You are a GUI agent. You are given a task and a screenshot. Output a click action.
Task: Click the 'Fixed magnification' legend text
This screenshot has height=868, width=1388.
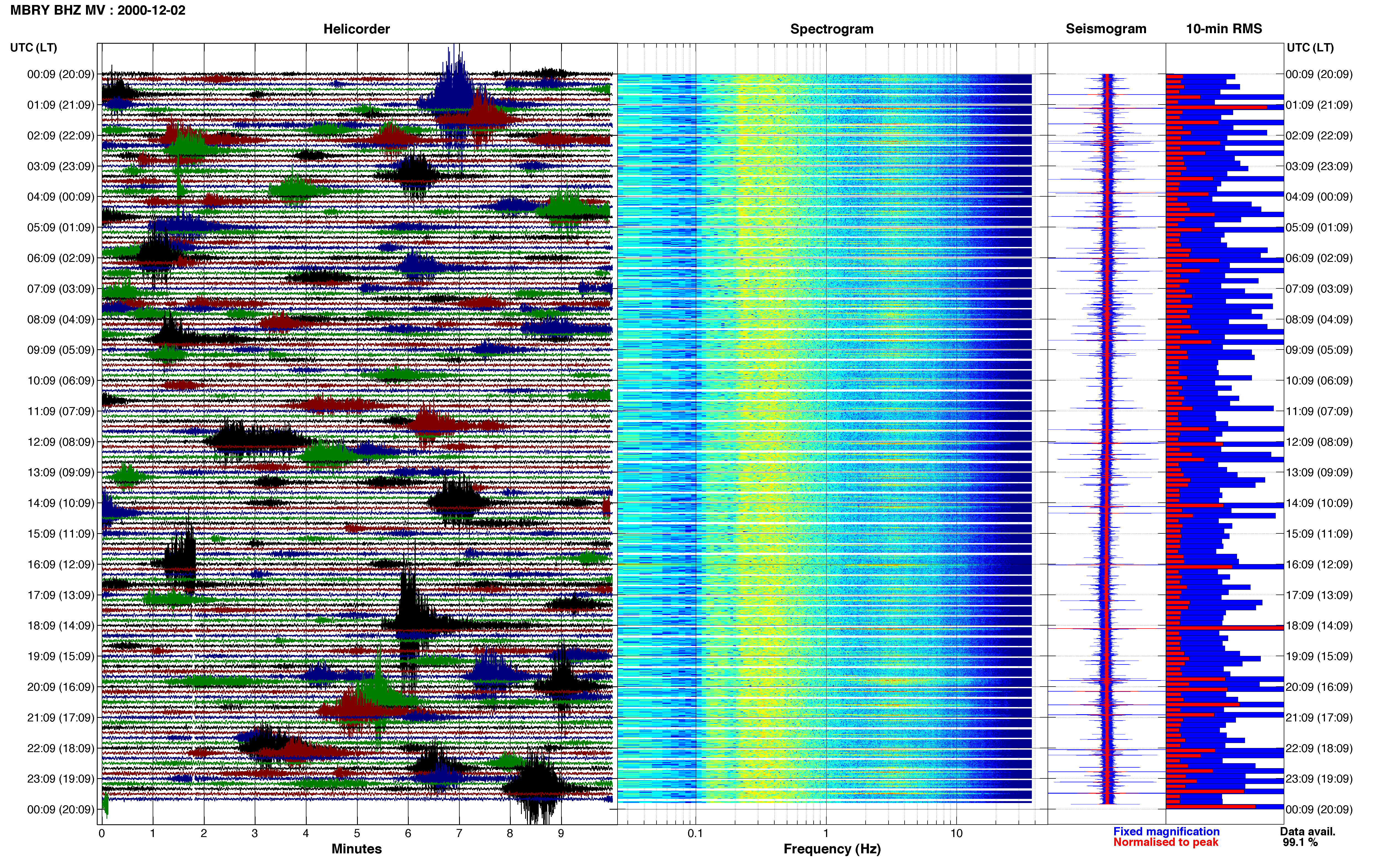point(1166,831)
